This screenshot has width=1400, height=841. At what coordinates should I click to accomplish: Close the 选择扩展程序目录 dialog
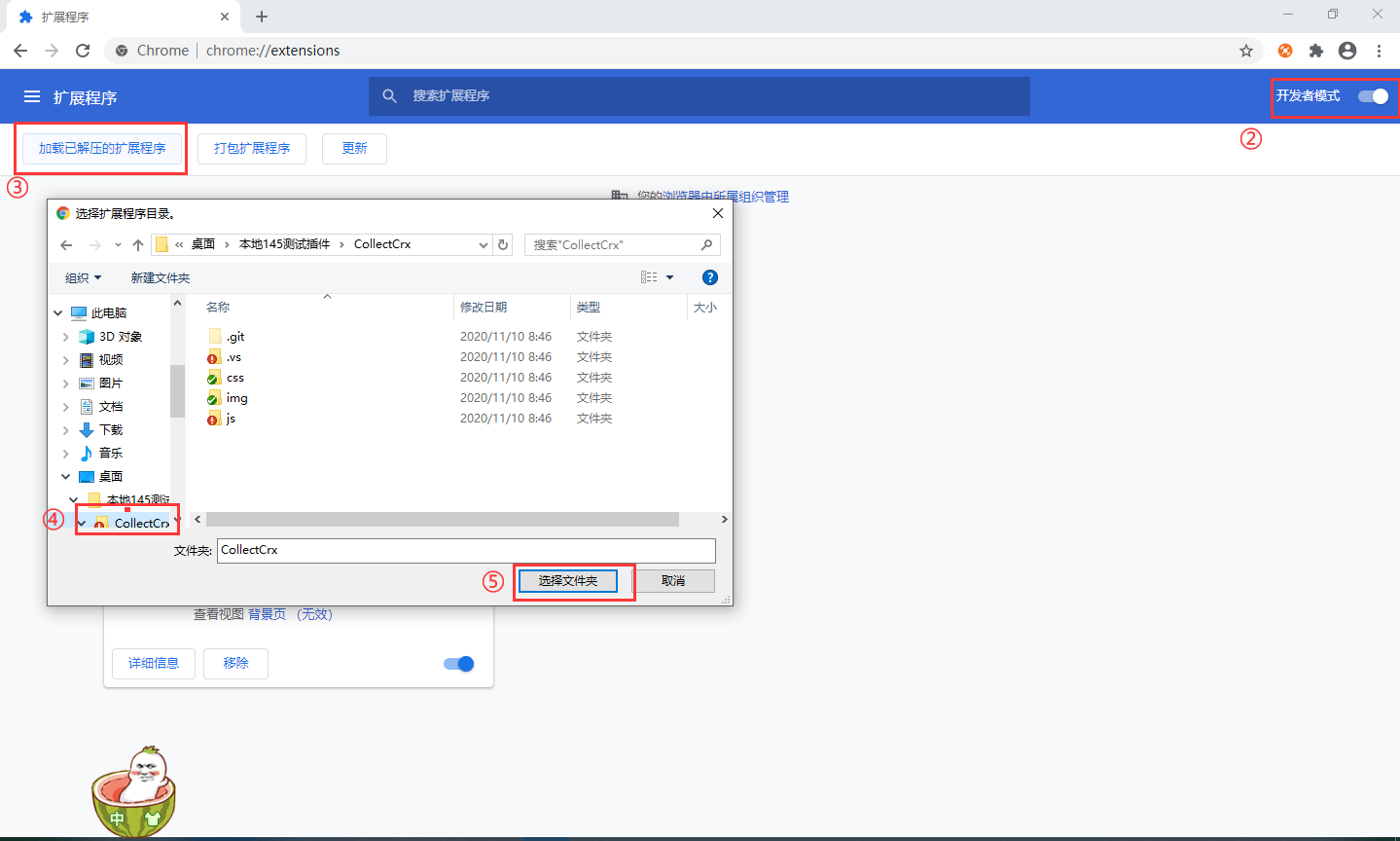718,213
